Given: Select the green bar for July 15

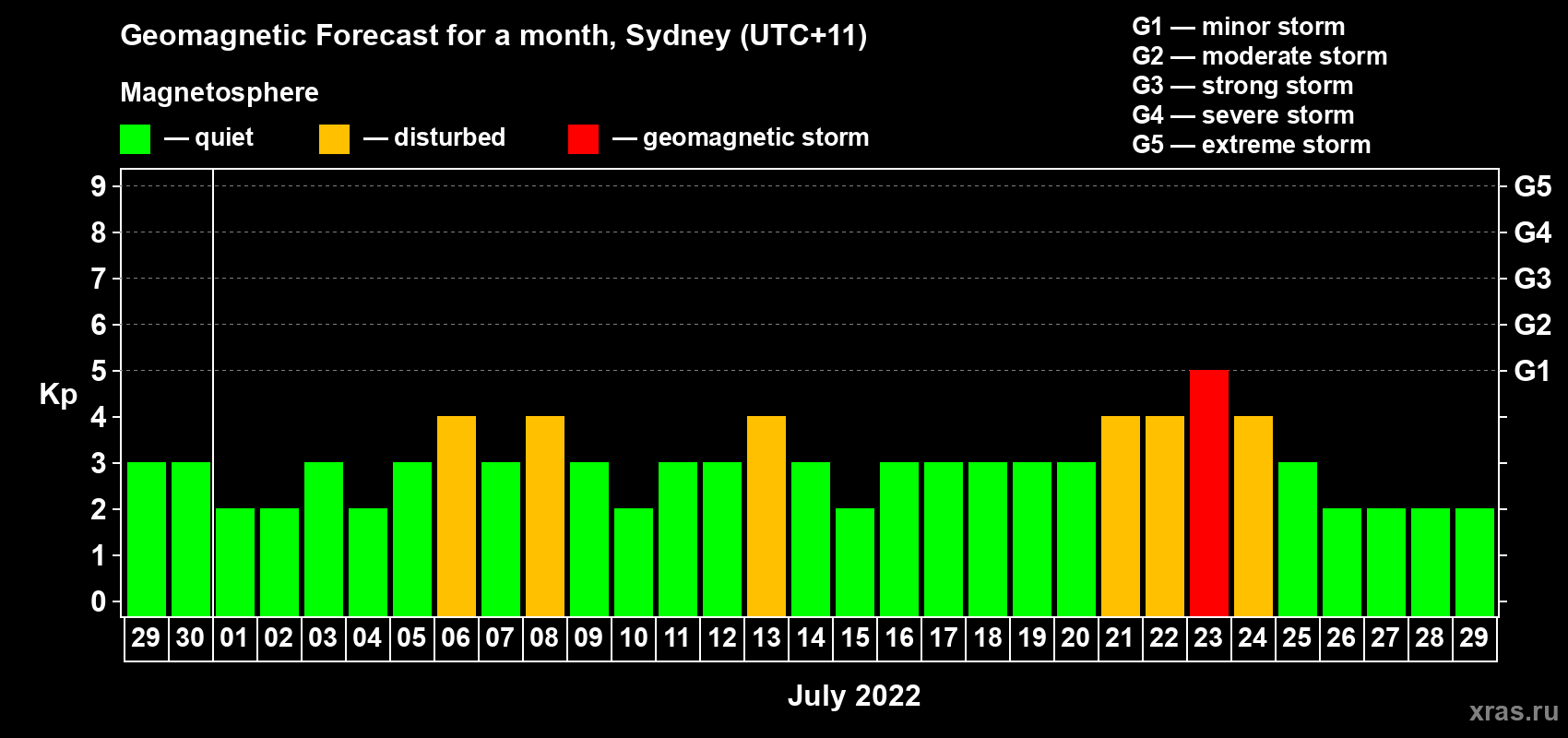Looking at the screenshot, I should coord(855,562).
